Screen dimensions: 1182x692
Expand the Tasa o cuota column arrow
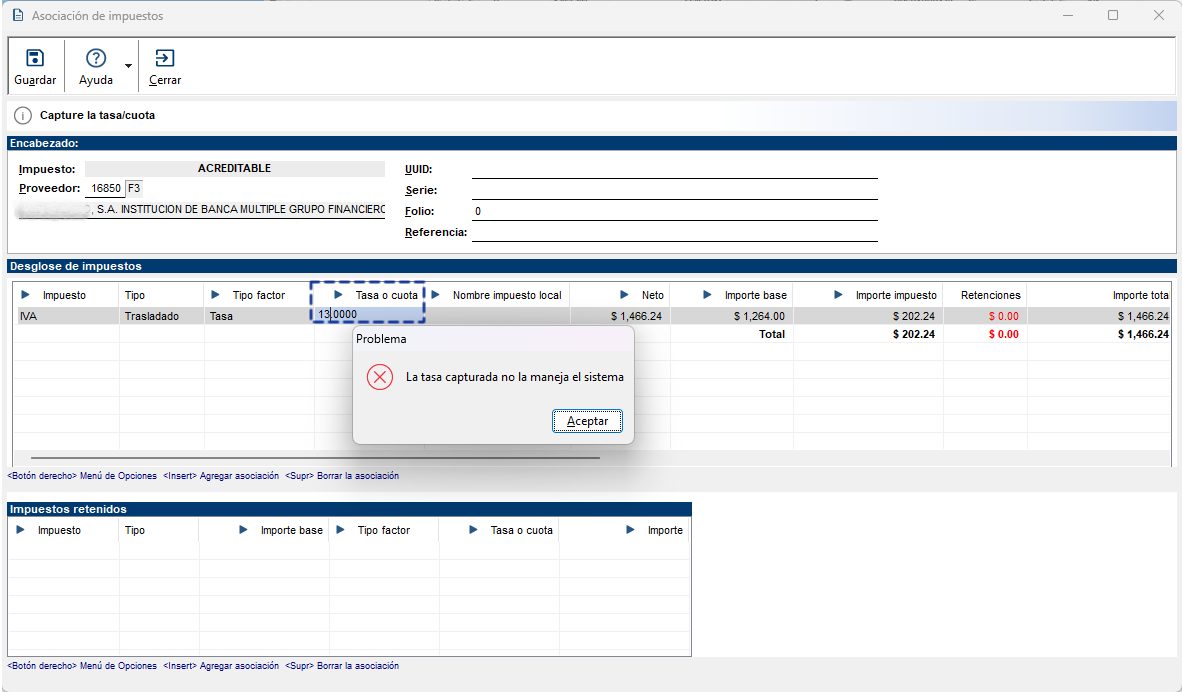pos(338,295)
